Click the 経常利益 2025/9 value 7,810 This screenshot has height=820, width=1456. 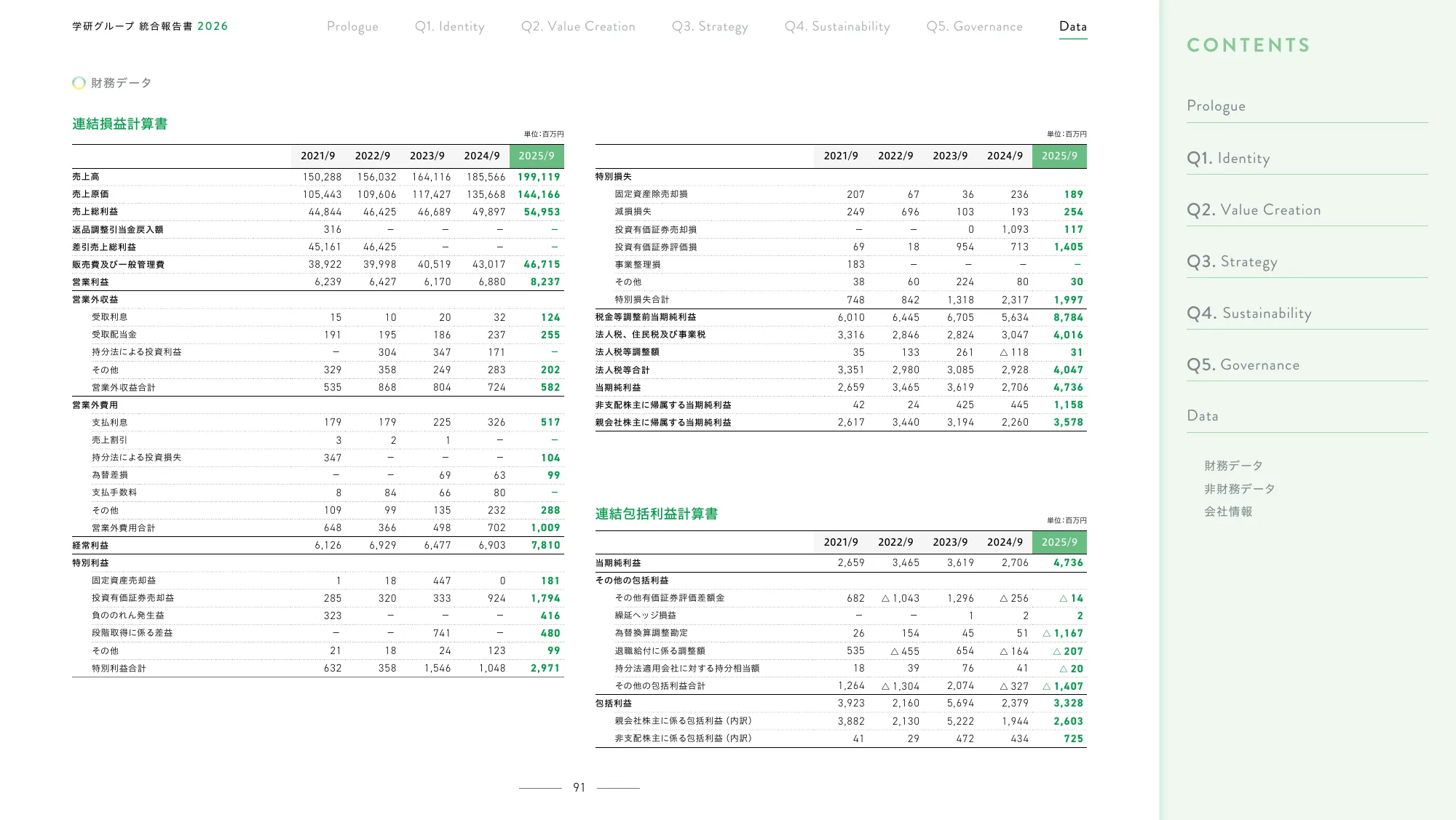pyautogui.click(x=545, y=545)
